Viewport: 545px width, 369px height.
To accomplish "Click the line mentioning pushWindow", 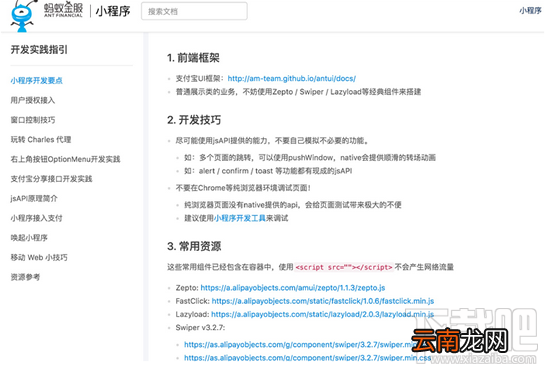I will pos(310,158).
